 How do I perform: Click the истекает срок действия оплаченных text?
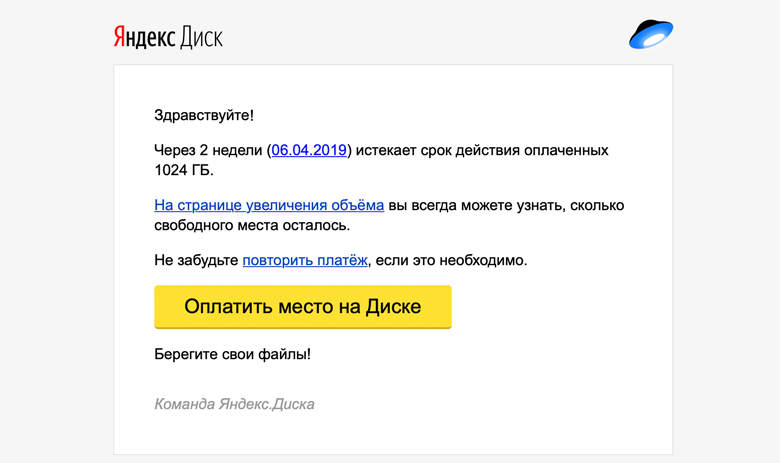[x=482, y=150]
